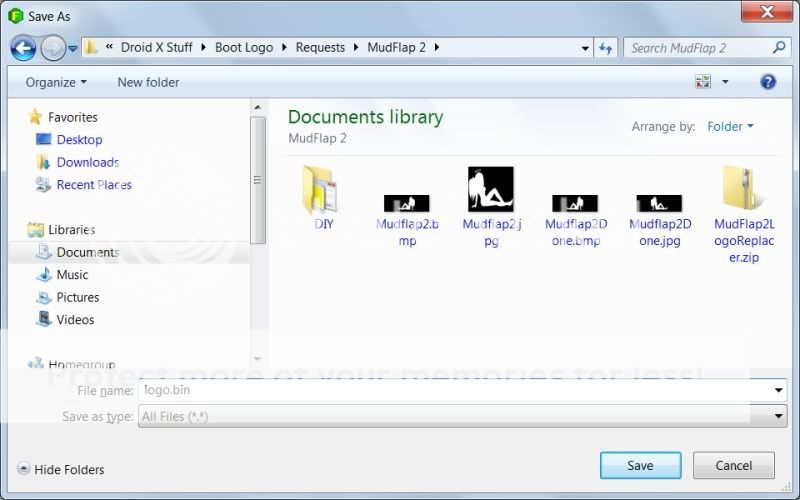The image size is (800, 500).
Task: Click the File name input field
Action: 454,390
